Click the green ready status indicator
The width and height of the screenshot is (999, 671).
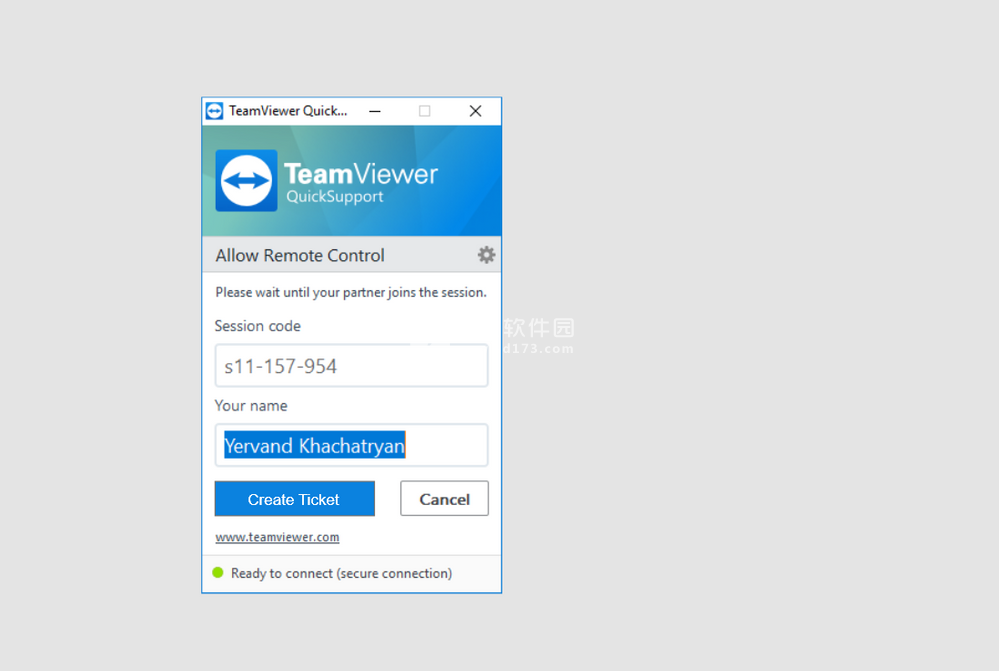point(218,572)
